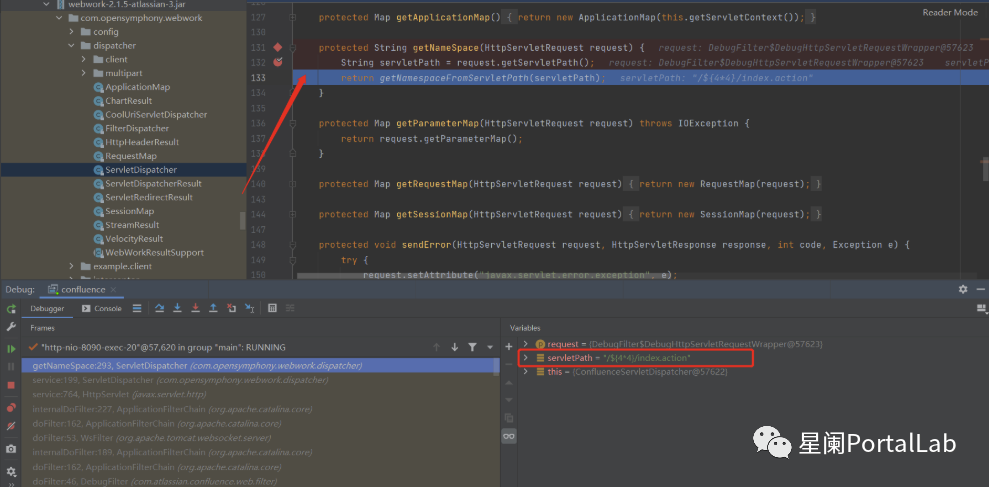Expand the multipart folder

[83, 73]
